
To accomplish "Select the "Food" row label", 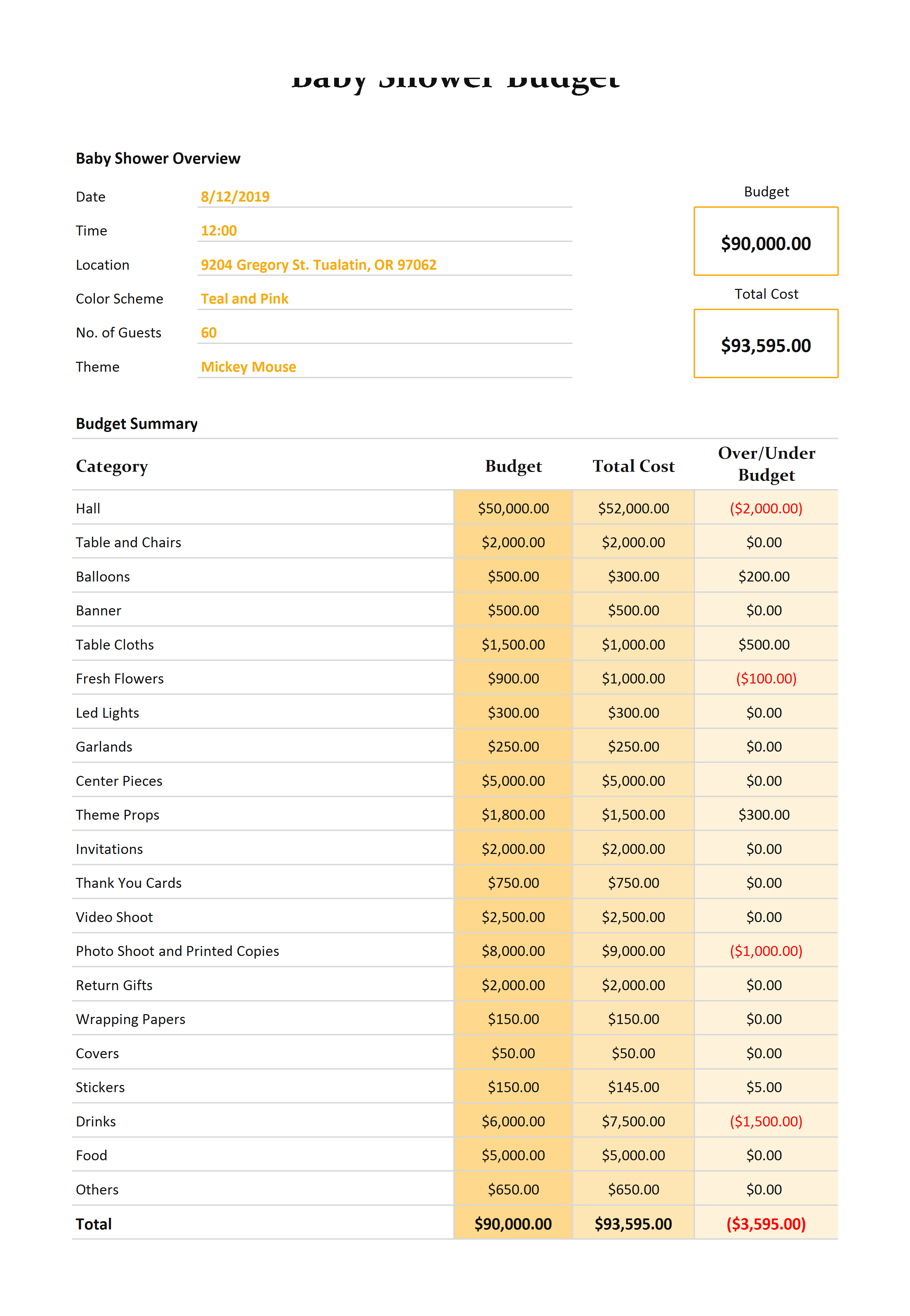I will (x=91, y=1155).
